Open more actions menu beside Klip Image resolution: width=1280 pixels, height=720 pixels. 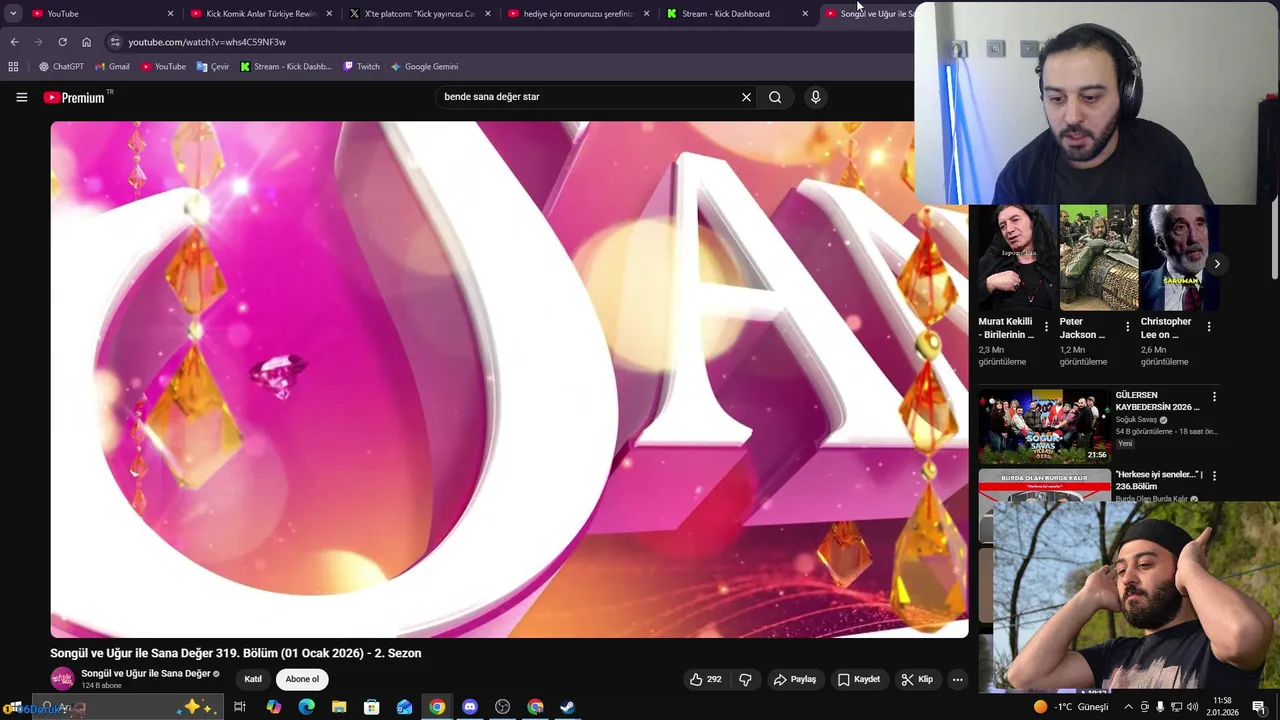click(957, 679)
